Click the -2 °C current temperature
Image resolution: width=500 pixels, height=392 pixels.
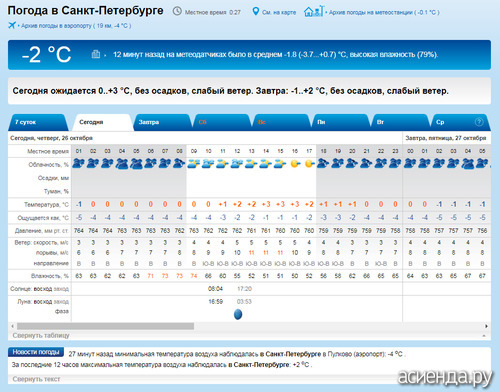46,54
